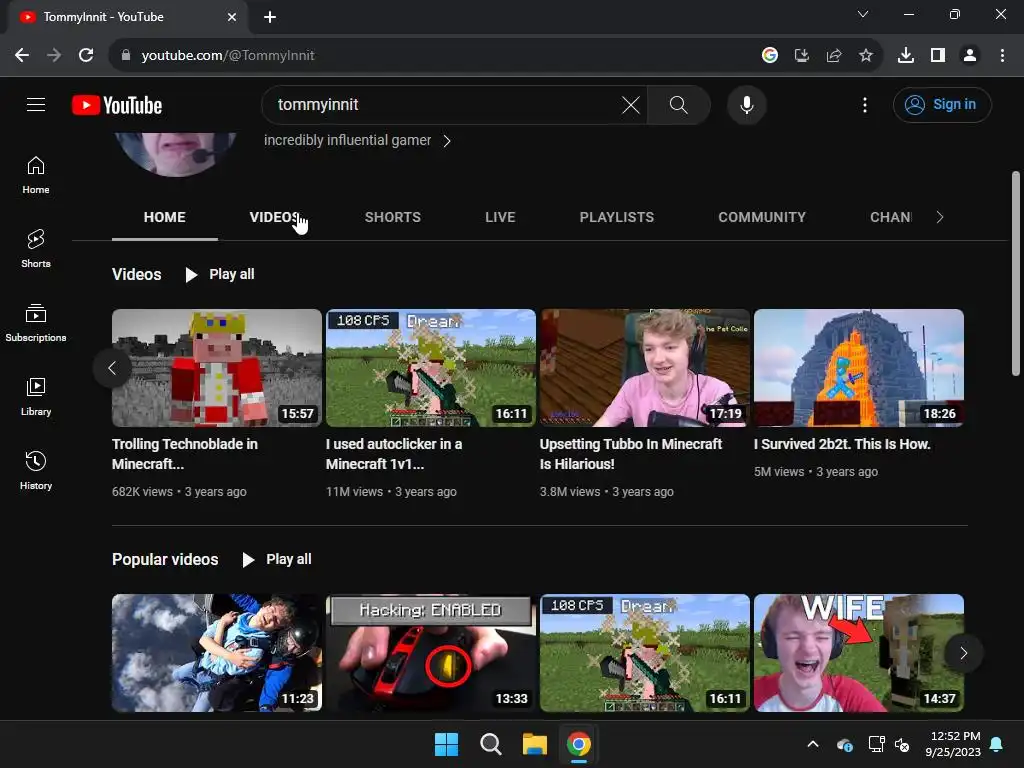Screen dimensions: 1024x768
Task: Reload the page with the refresh icon
Action: point(86,56)
